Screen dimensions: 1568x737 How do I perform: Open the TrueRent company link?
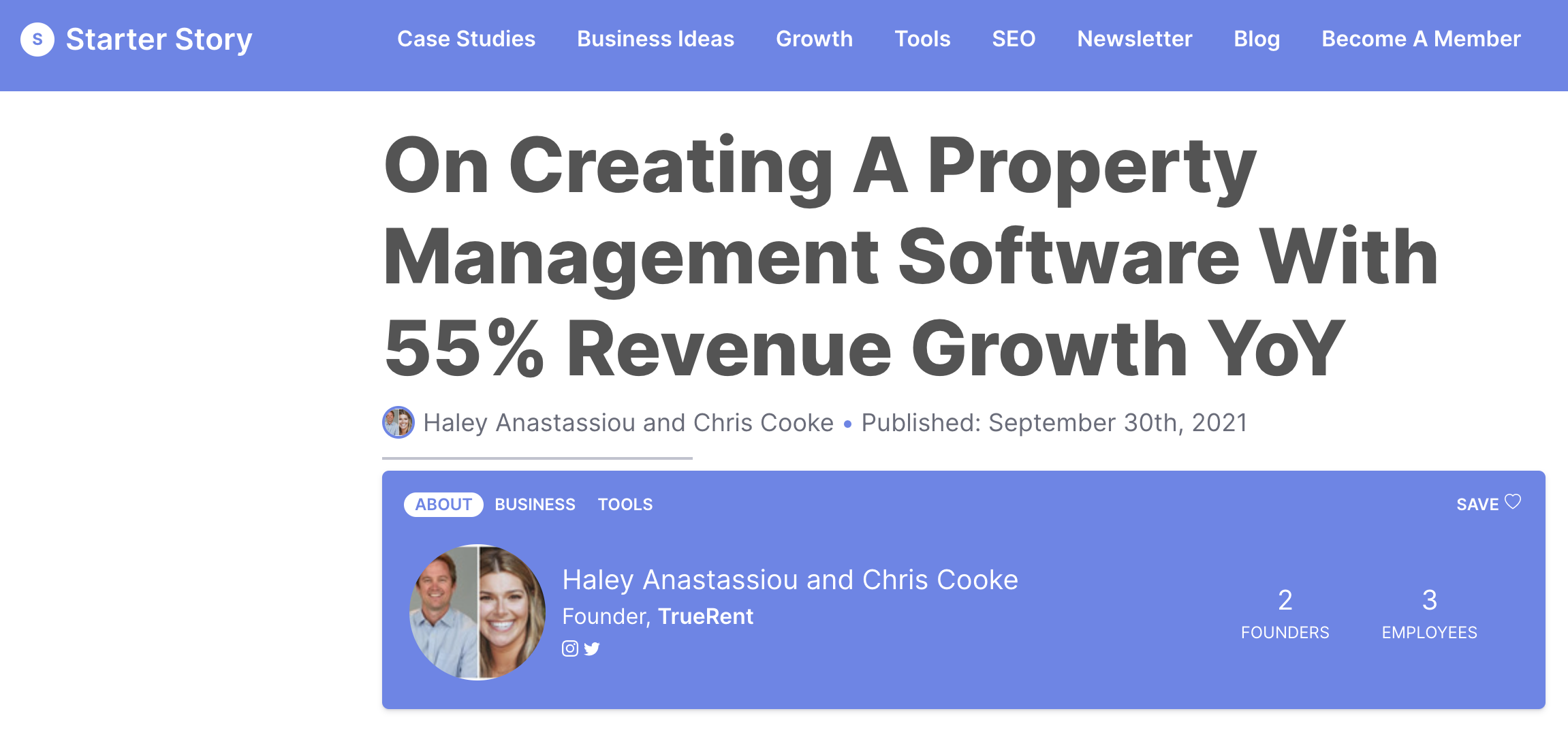(706, 616)
